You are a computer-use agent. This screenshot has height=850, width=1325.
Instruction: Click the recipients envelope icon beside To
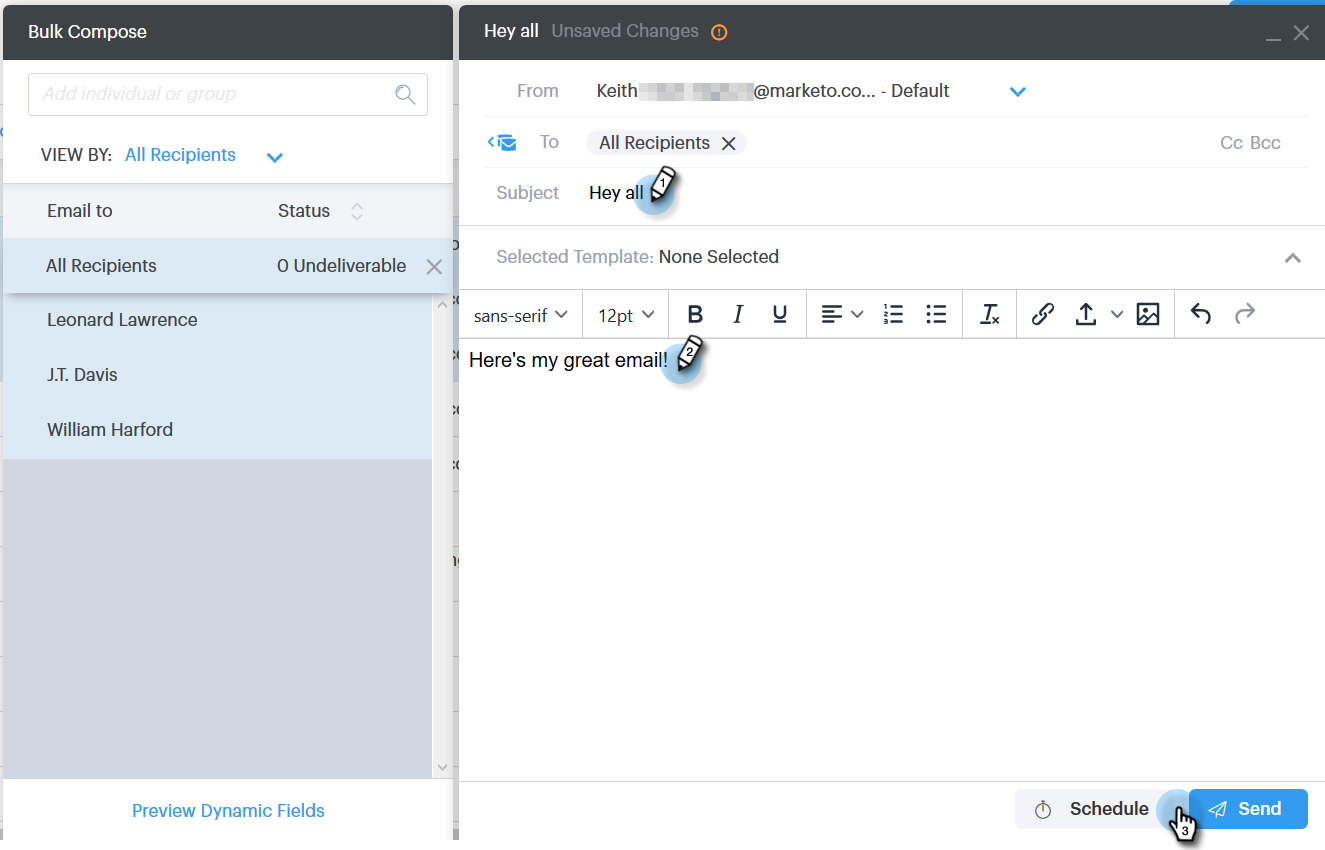click(503, 143)
